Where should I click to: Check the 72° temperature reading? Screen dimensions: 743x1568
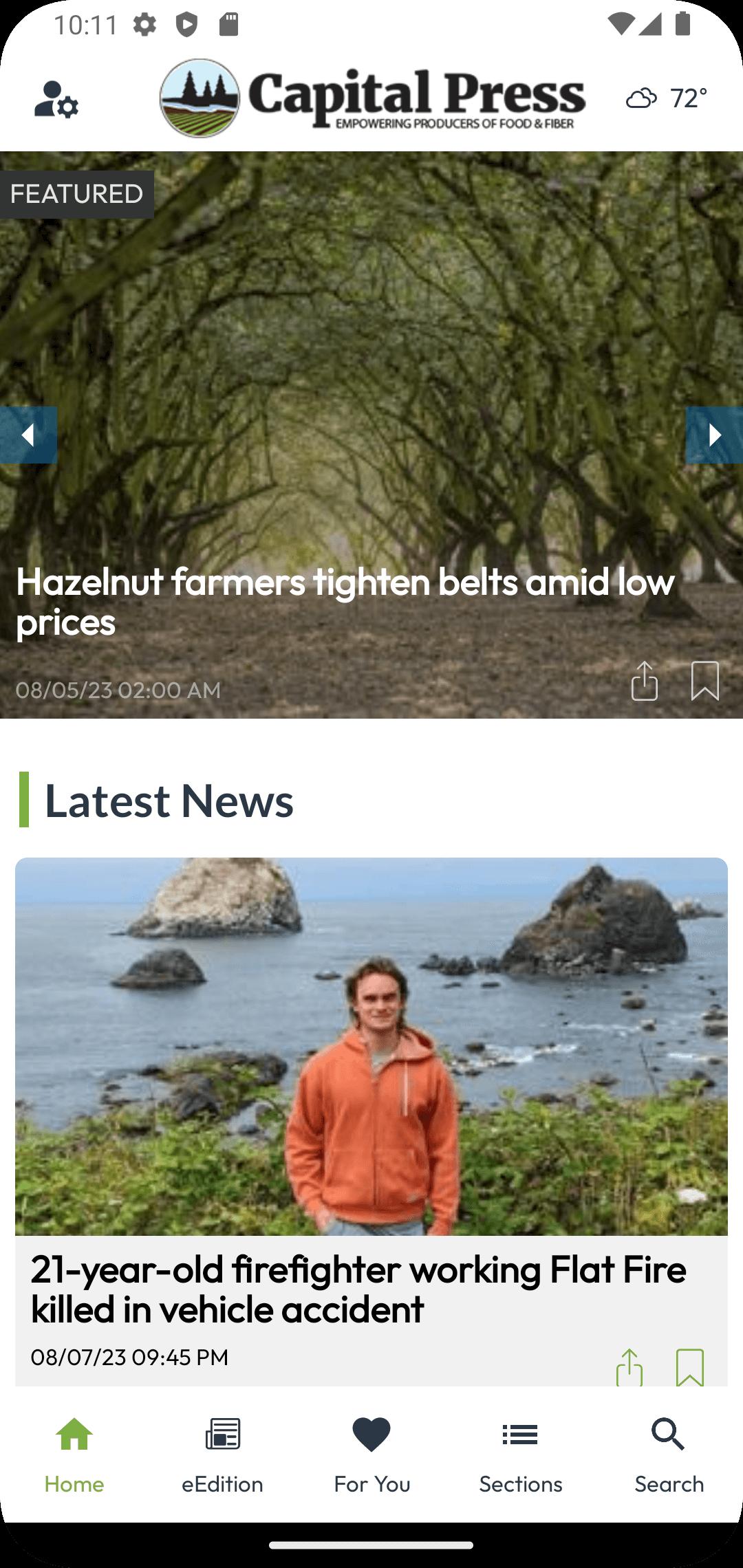tap(689, 98)
